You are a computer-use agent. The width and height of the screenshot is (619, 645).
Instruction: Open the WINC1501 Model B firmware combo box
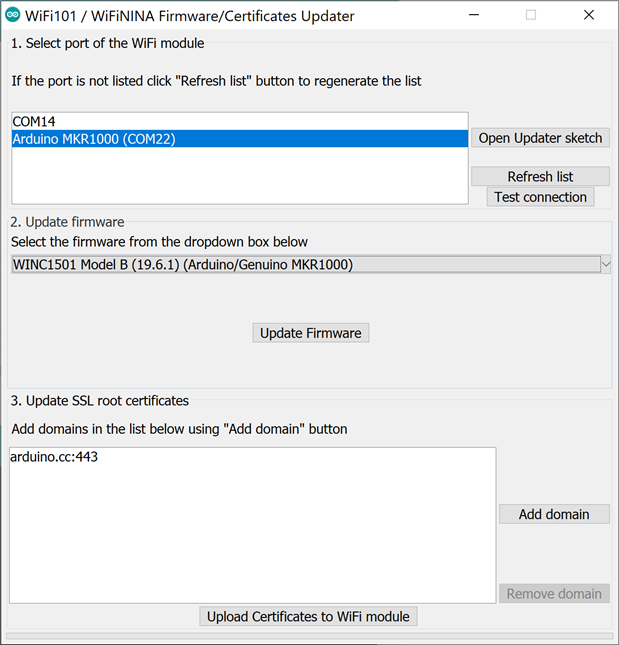300,264
